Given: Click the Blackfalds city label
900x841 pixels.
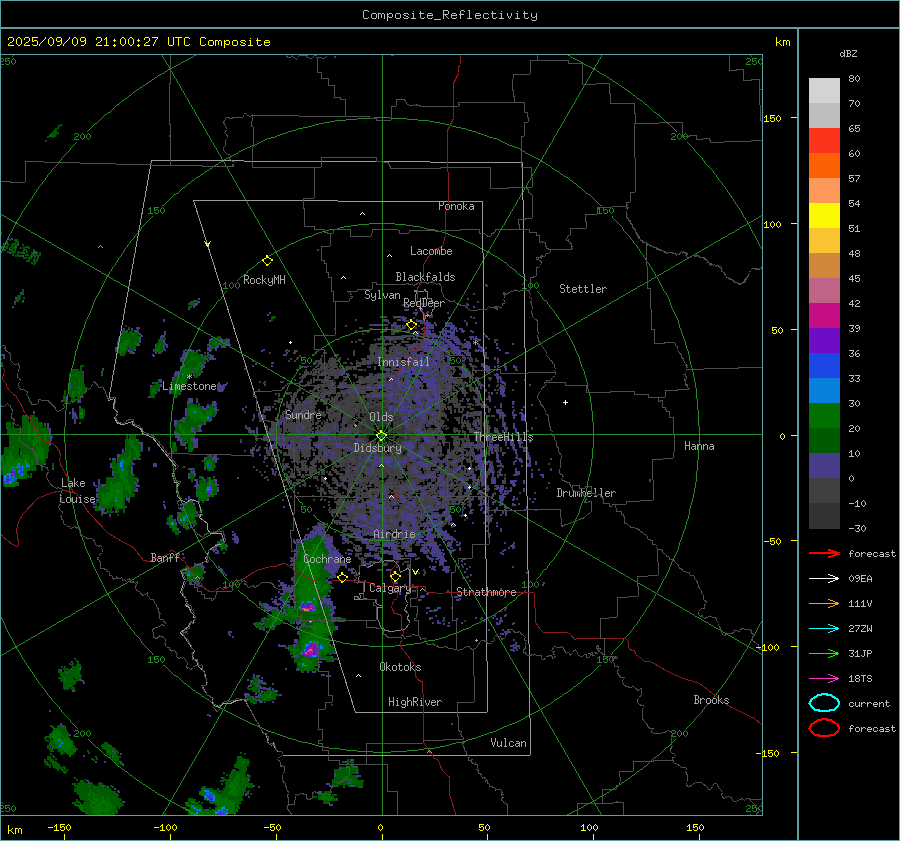Looking at the screenshot, I should [425, 277].
